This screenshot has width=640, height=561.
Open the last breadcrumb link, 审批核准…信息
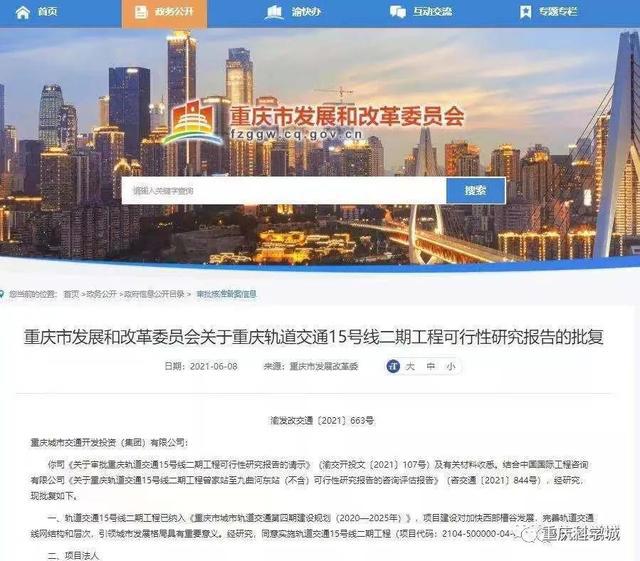[226, 294]
